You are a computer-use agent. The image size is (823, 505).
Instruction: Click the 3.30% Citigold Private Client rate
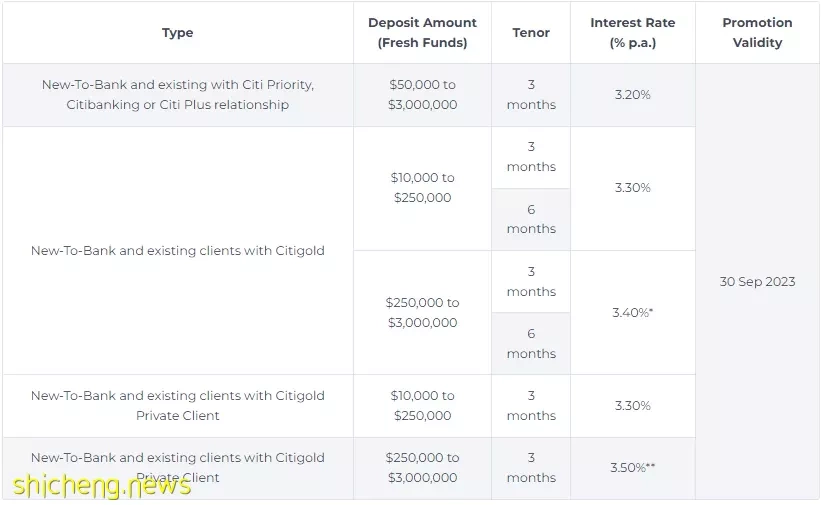coord(632,406)
